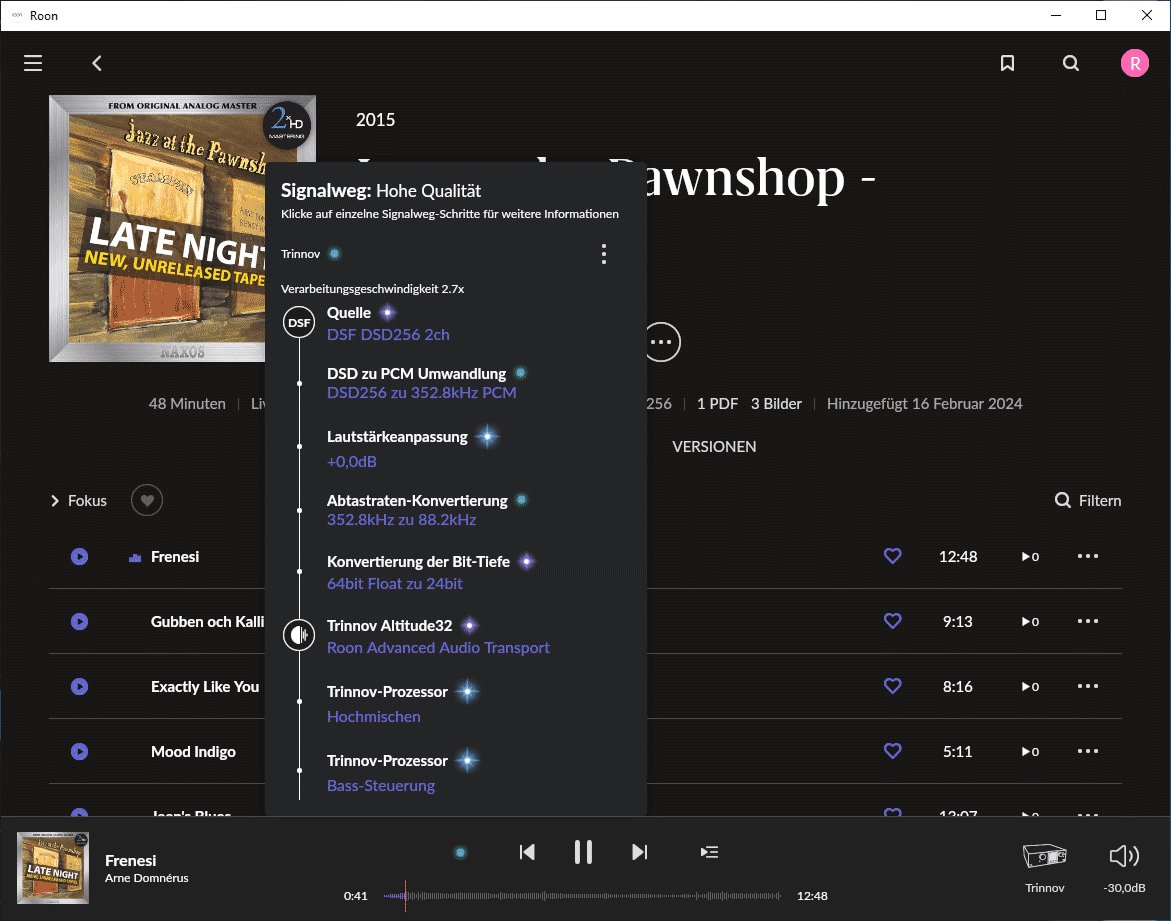Open the volume control at -30,0dB

(1125, 866)
